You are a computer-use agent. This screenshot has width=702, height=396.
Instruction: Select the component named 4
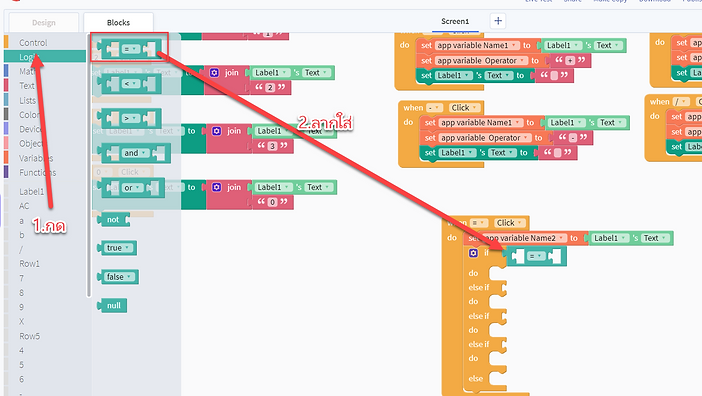click(21, 350)
